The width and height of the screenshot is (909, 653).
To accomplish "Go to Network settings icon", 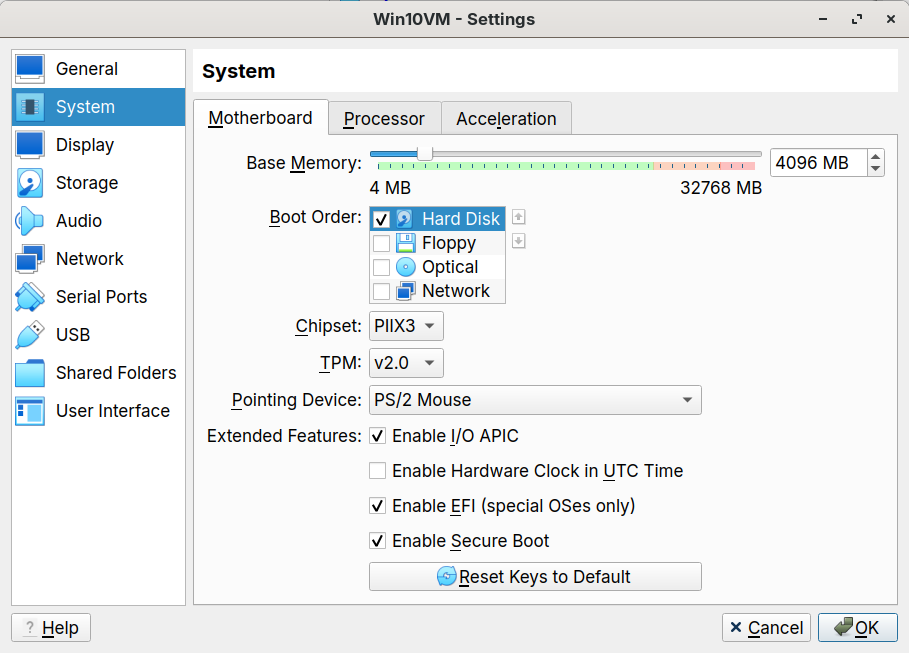I will click(x=30, y=259).
